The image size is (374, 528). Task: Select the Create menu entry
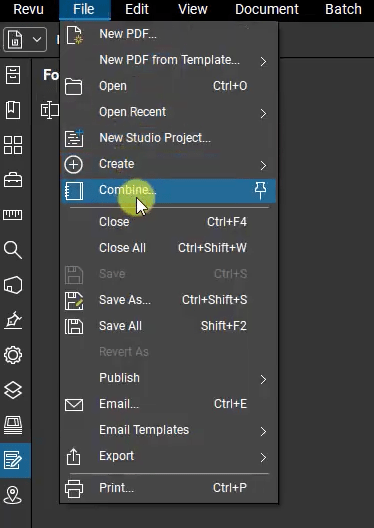169,164
